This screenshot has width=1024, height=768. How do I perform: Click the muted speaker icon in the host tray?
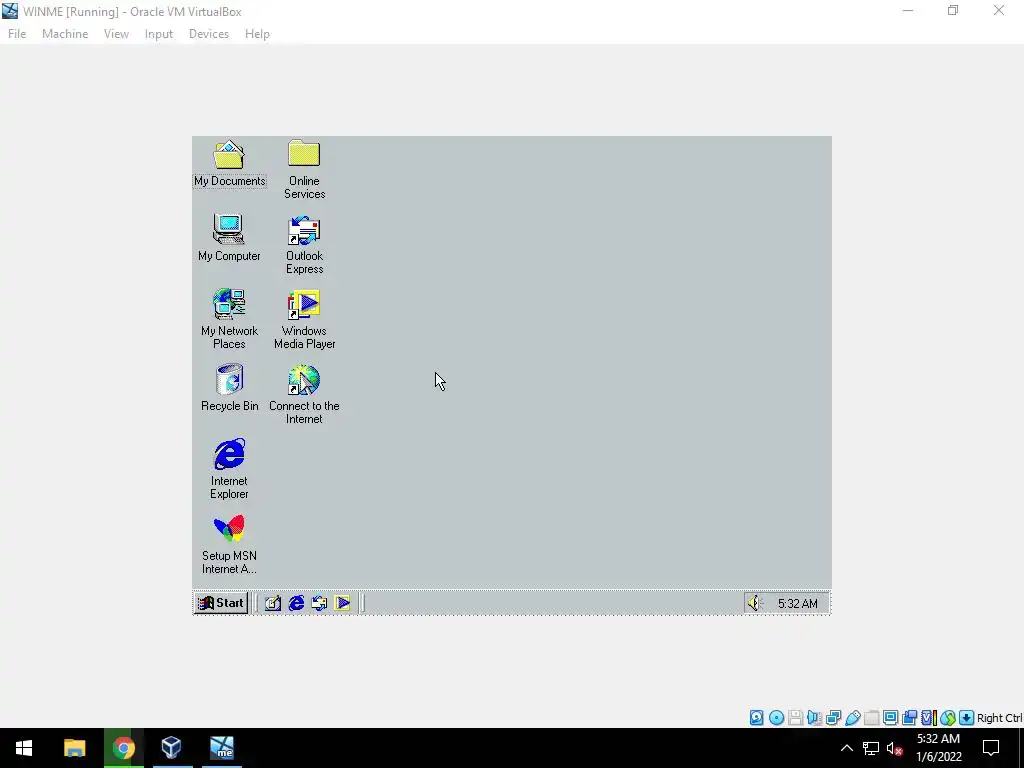coord(895,748)
